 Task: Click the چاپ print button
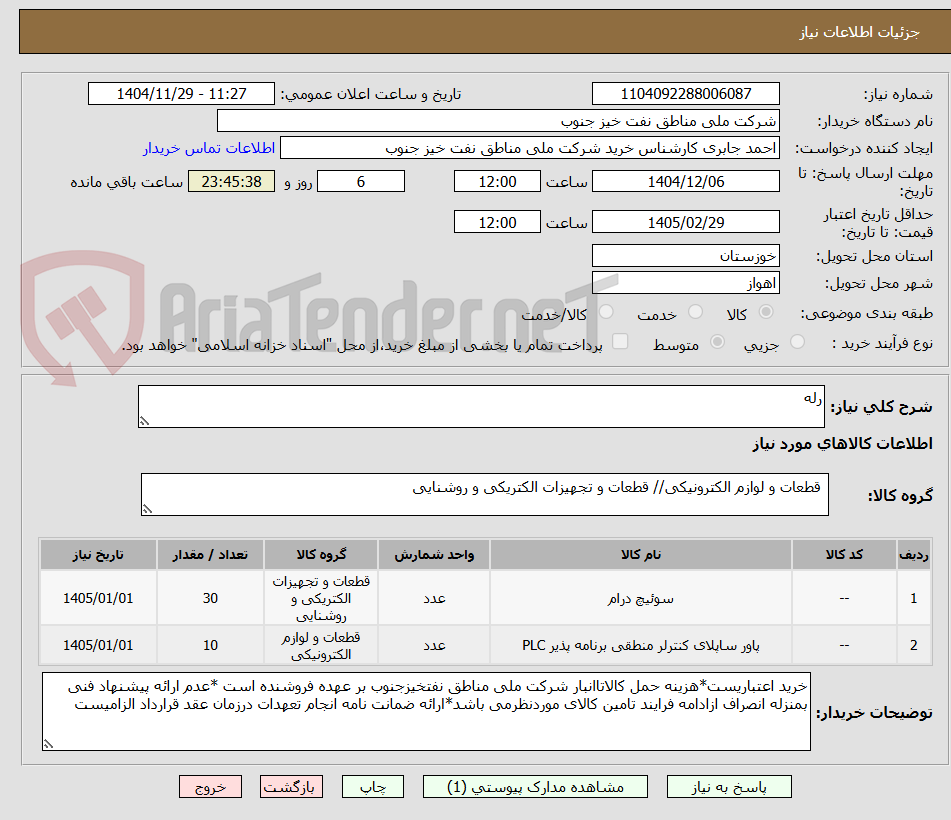pyautogui.click(x=373, y=787)
